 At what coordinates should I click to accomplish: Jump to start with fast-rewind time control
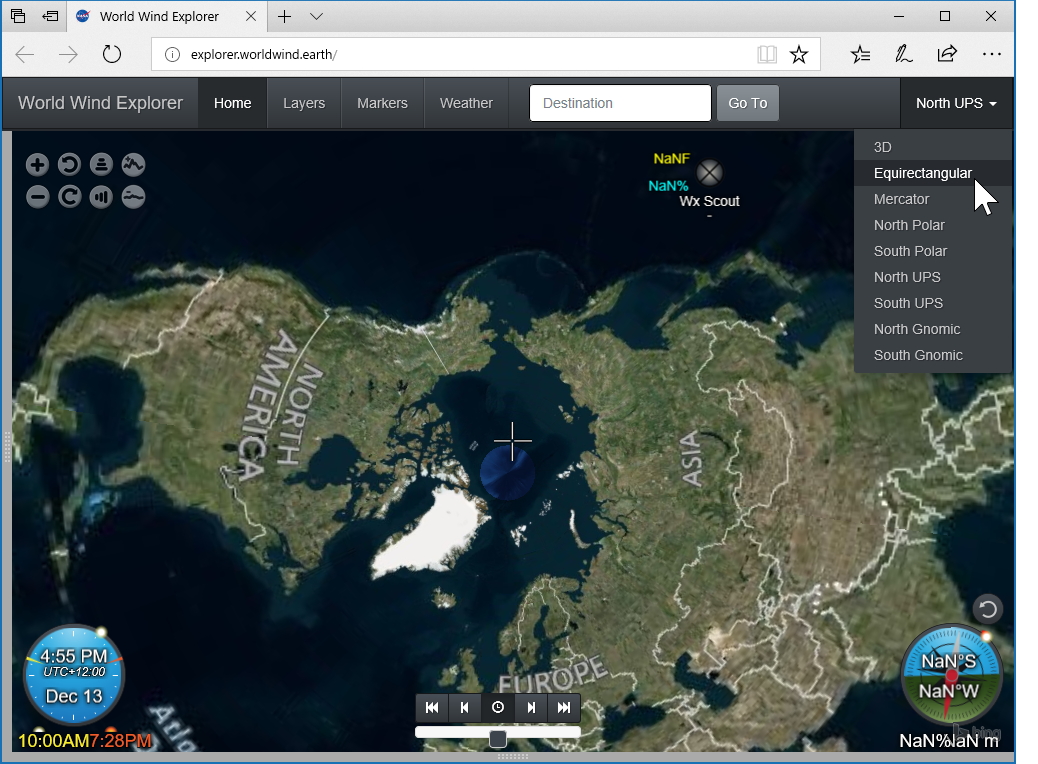(x=432, y=708)
